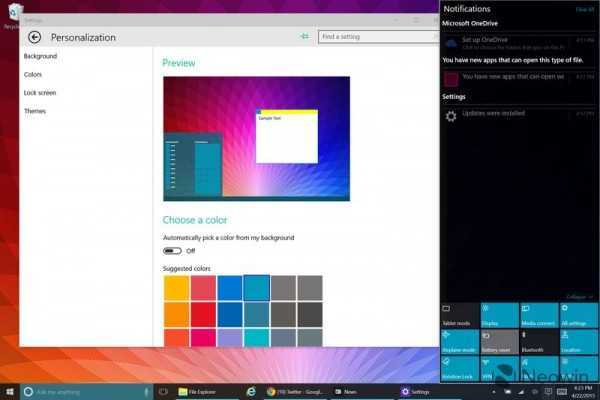
Task: Click the gear icon of the updates notification
Action: pyautogui.click(x=451, y=116)
